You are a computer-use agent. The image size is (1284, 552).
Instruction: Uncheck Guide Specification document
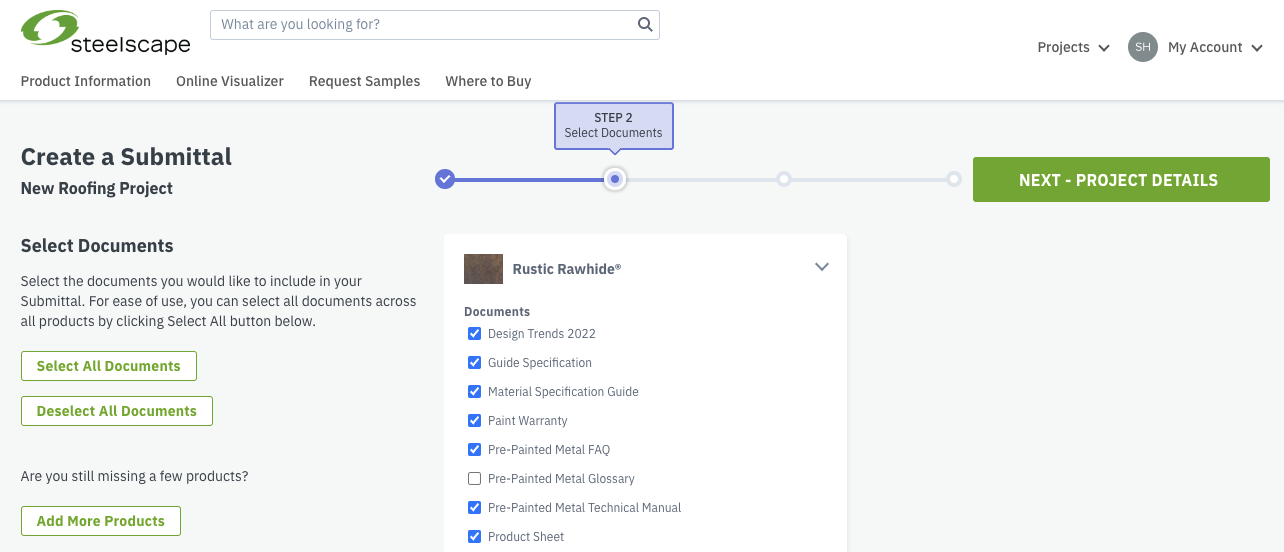tap(474, 362)
